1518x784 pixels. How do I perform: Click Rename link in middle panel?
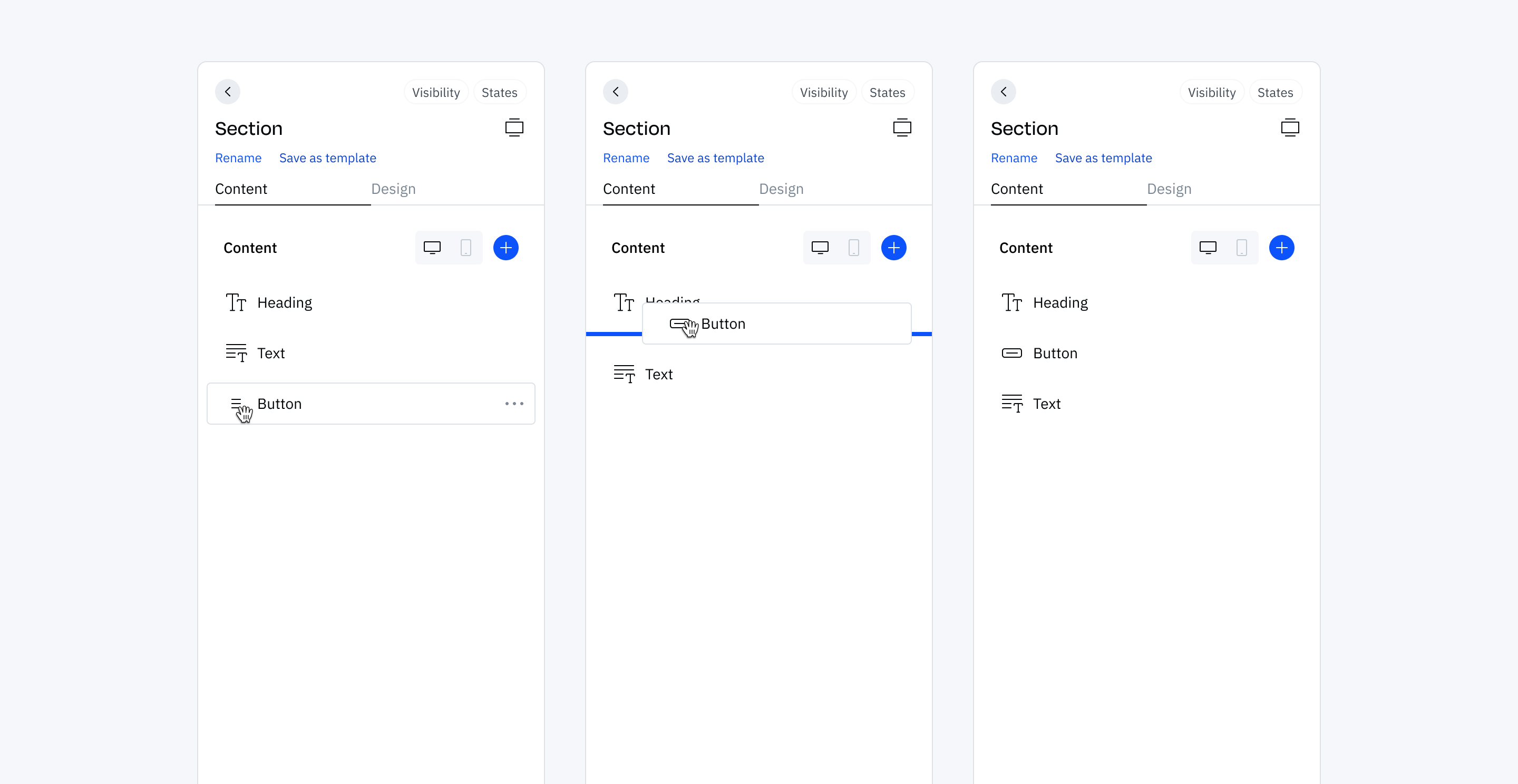click(x=626, y=159)
